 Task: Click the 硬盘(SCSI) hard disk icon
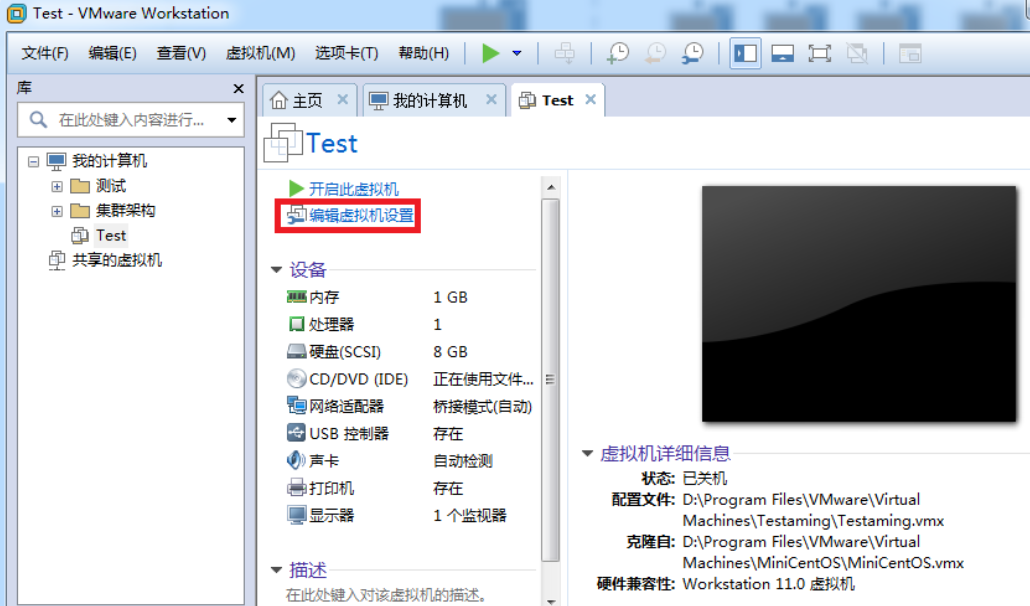(296, 352)
